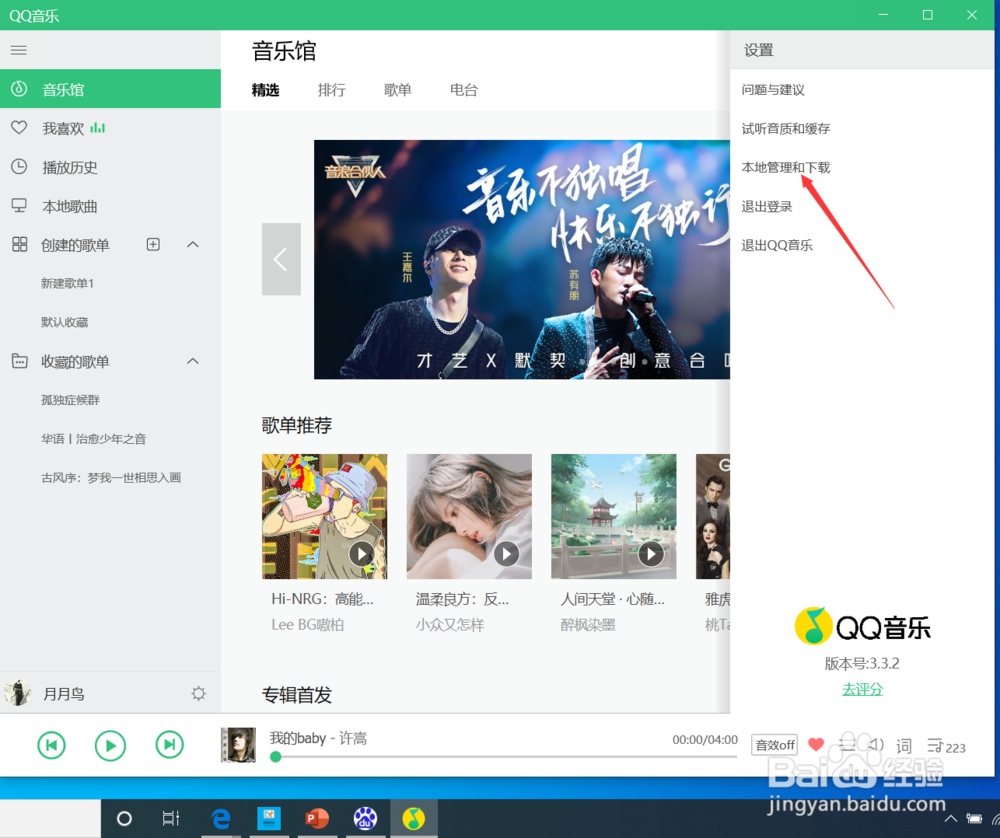Screen dimensions: 1000x838
Task: Click the folder icon beside 收藏的歌单
Action: [20, 361]
